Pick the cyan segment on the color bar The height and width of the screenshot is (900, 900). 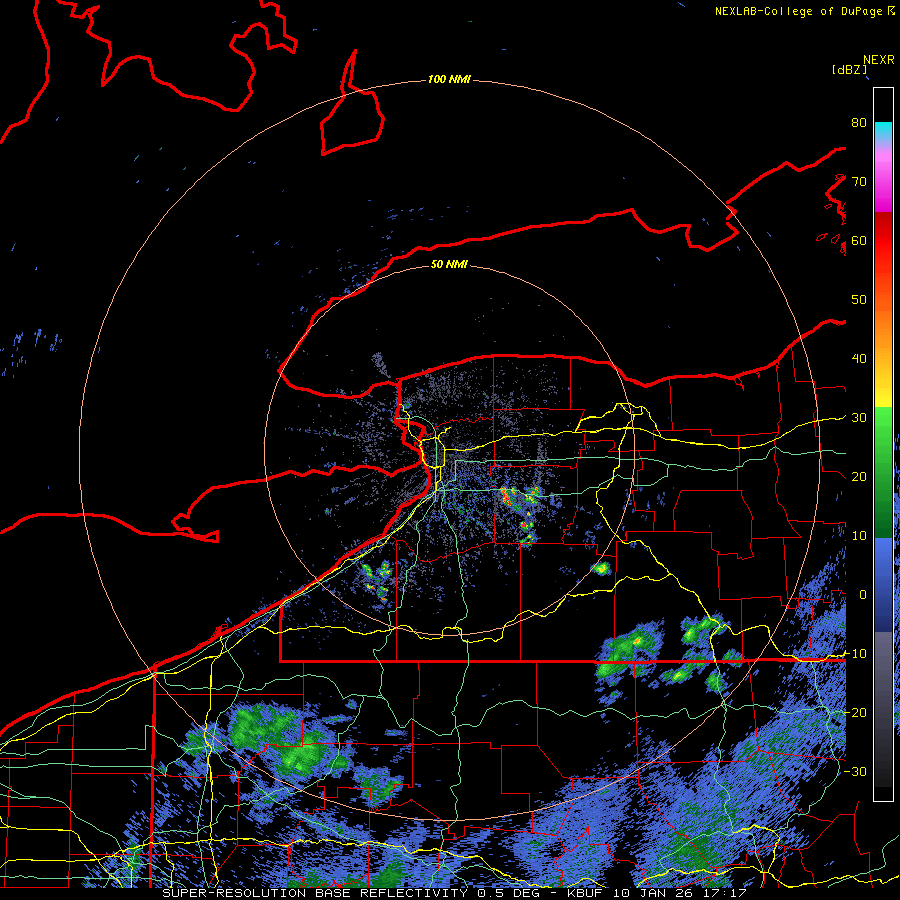coord(883,131)
